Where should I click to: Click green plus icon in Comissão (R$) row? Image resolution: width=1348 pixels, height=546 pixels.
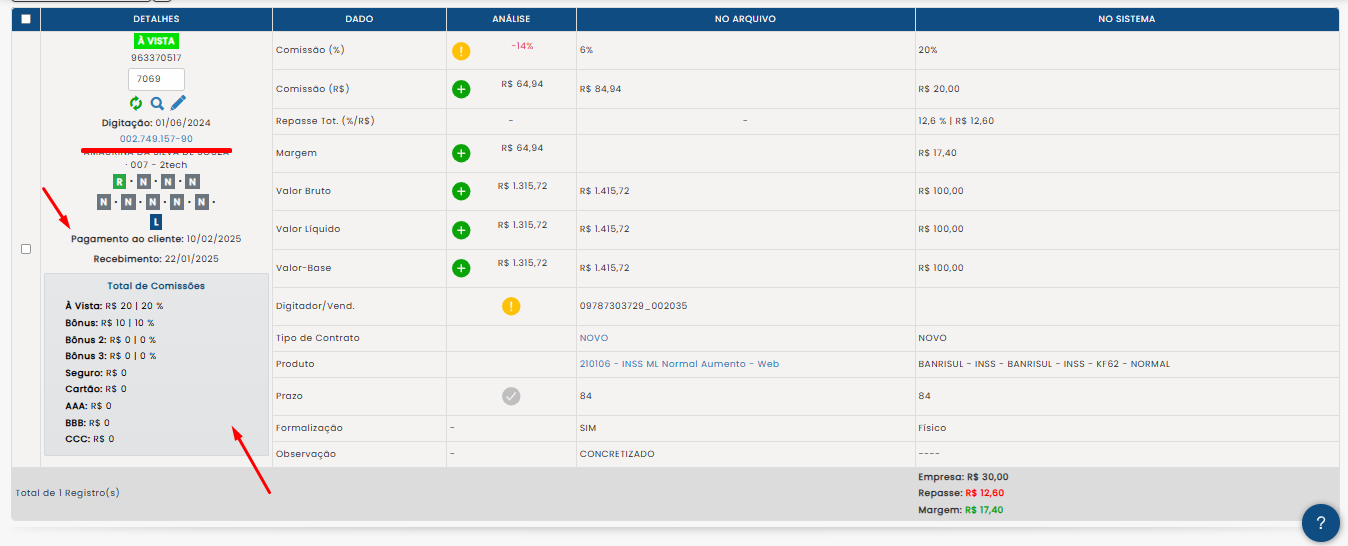pyautogui.click(x=461, y=89)
